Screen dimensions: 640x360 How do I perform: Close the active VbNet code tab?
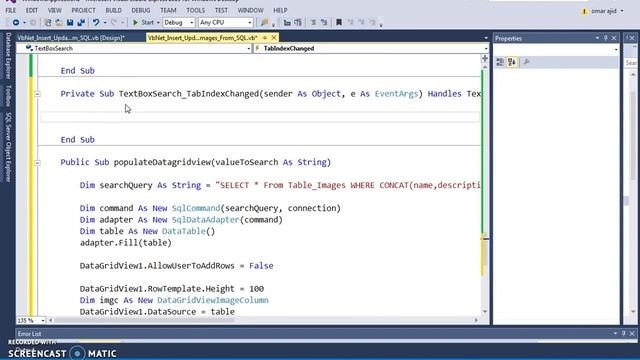[x=274, y=38]
